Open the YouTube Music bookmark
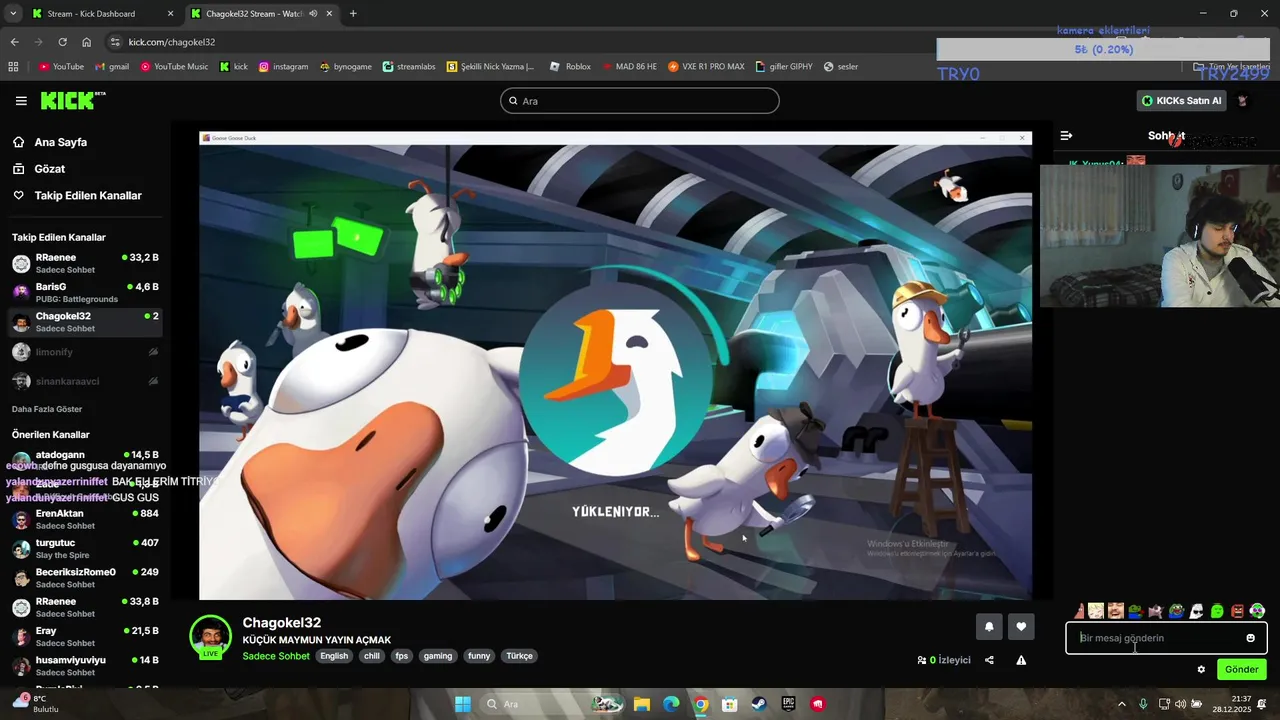The image size is (1280, 720). tap(174, 67)
